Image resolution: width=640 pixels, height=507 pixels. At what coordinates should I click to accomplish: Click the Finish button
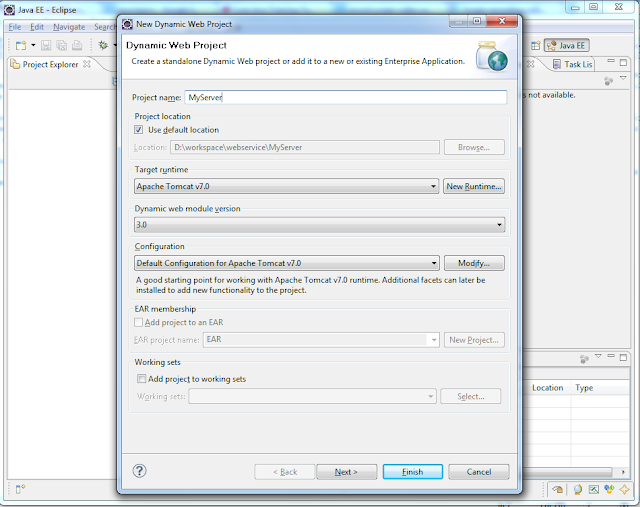click(413, 472)
